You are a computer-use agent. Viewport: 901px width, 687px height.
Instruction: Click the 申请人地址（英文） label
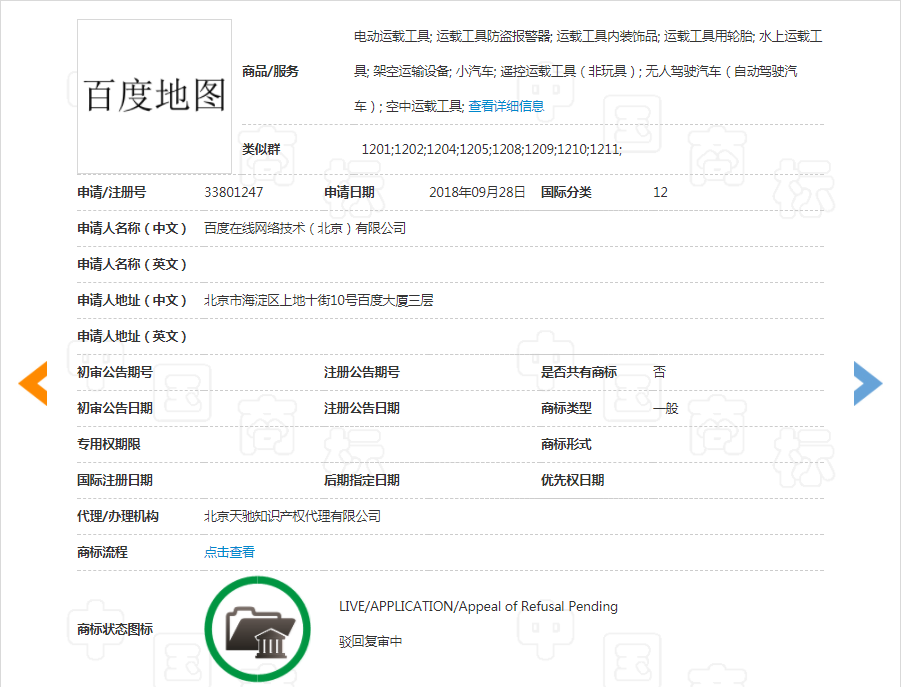click(x=132, y=336)
